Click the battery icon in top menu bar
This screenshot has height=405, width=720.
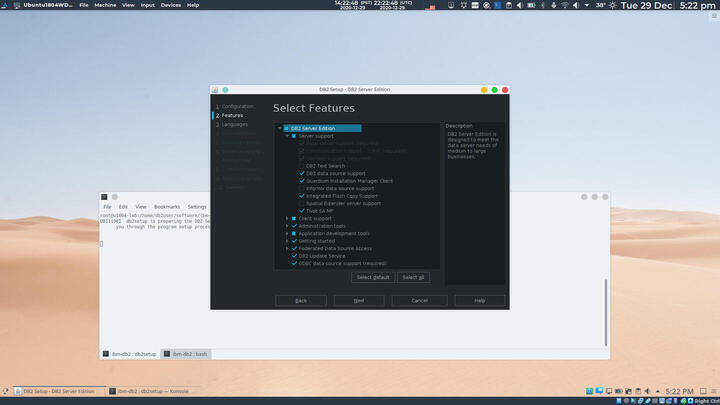(531, 5)
